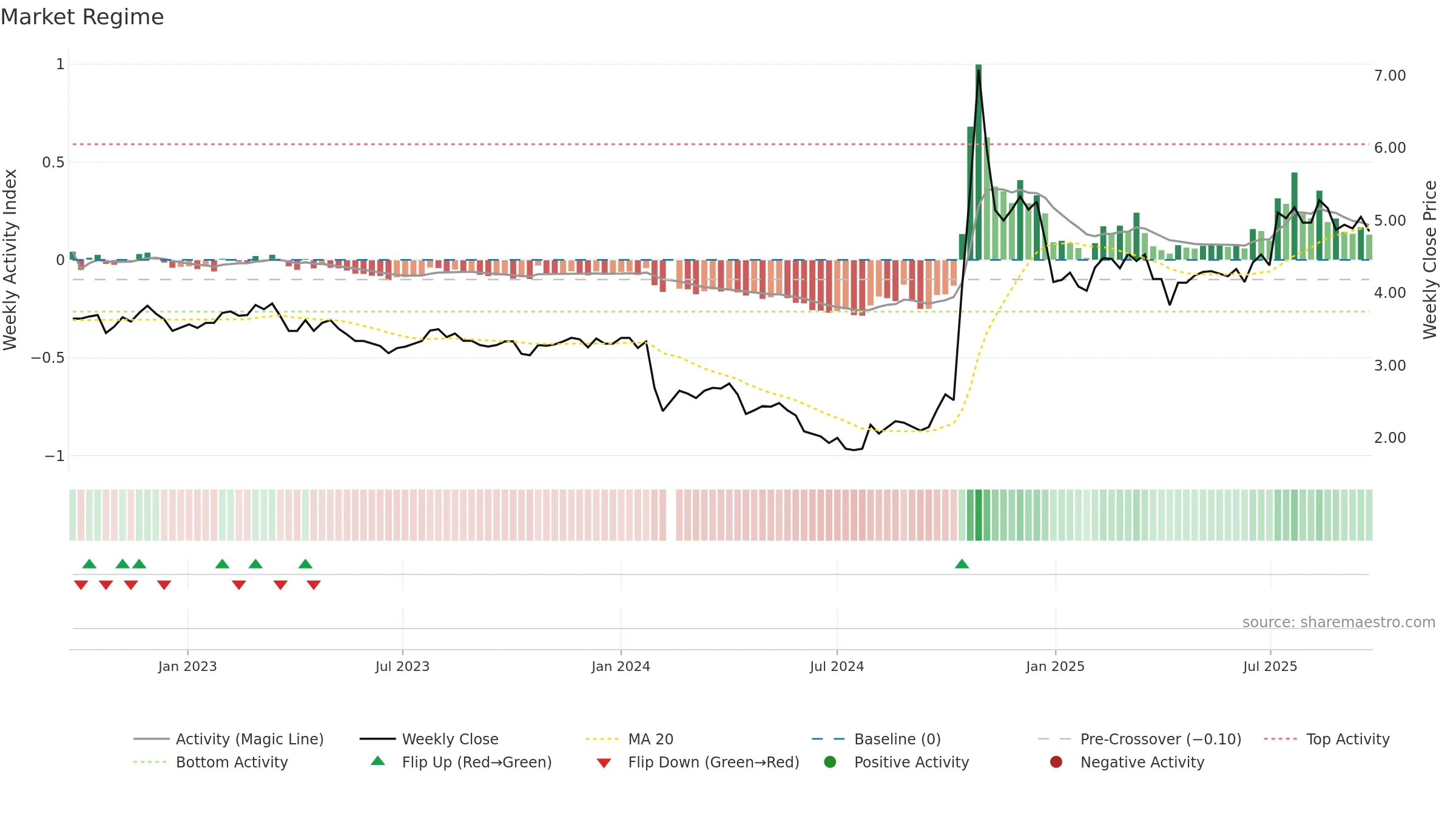Toggle the MA 20 legend entry
The height and width of the screenshot is (819, 1456).
630,739
